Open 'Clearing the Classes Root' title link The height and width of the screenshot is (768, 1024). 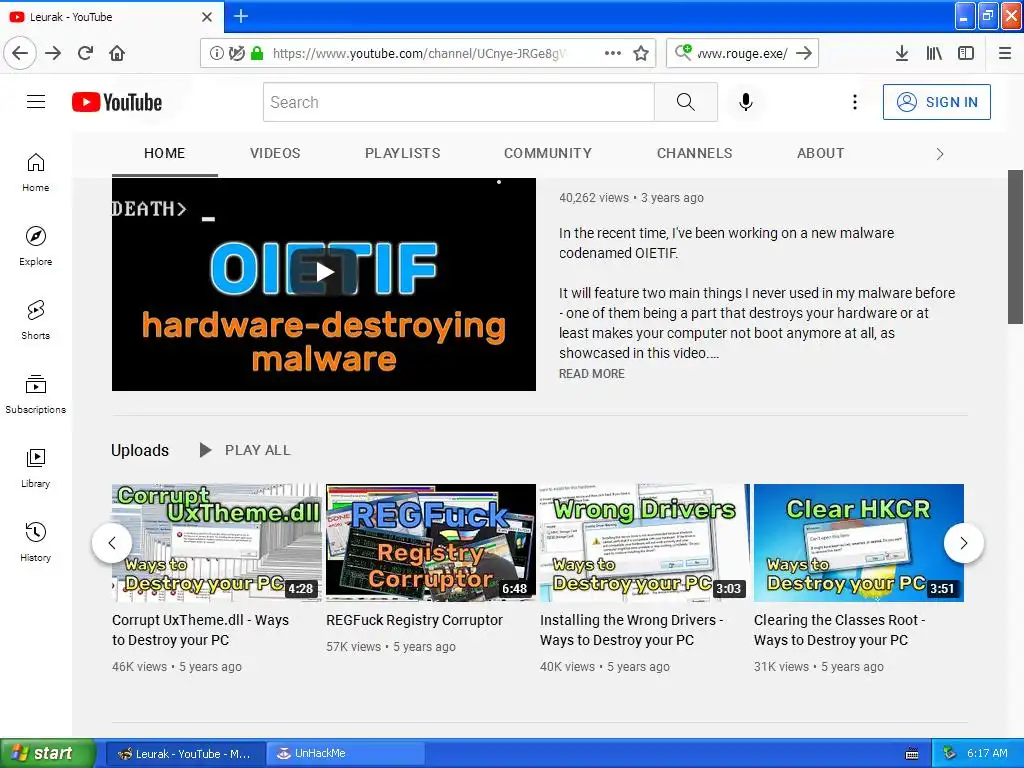840,630
